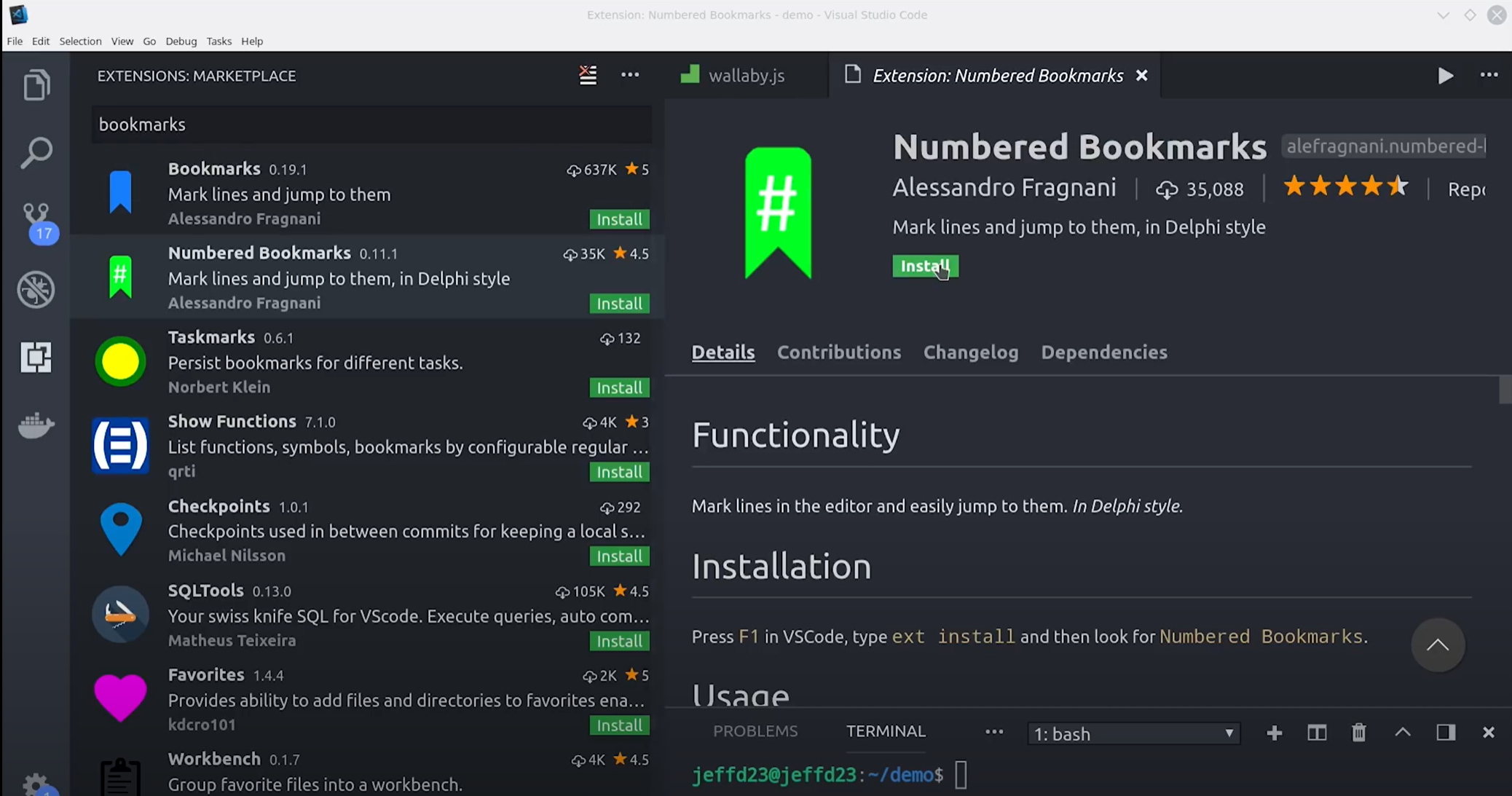This screenshot has height=796, width=1512.
Task: Open the 1: bash terminal dropdown
Action: coord(1133,733)
